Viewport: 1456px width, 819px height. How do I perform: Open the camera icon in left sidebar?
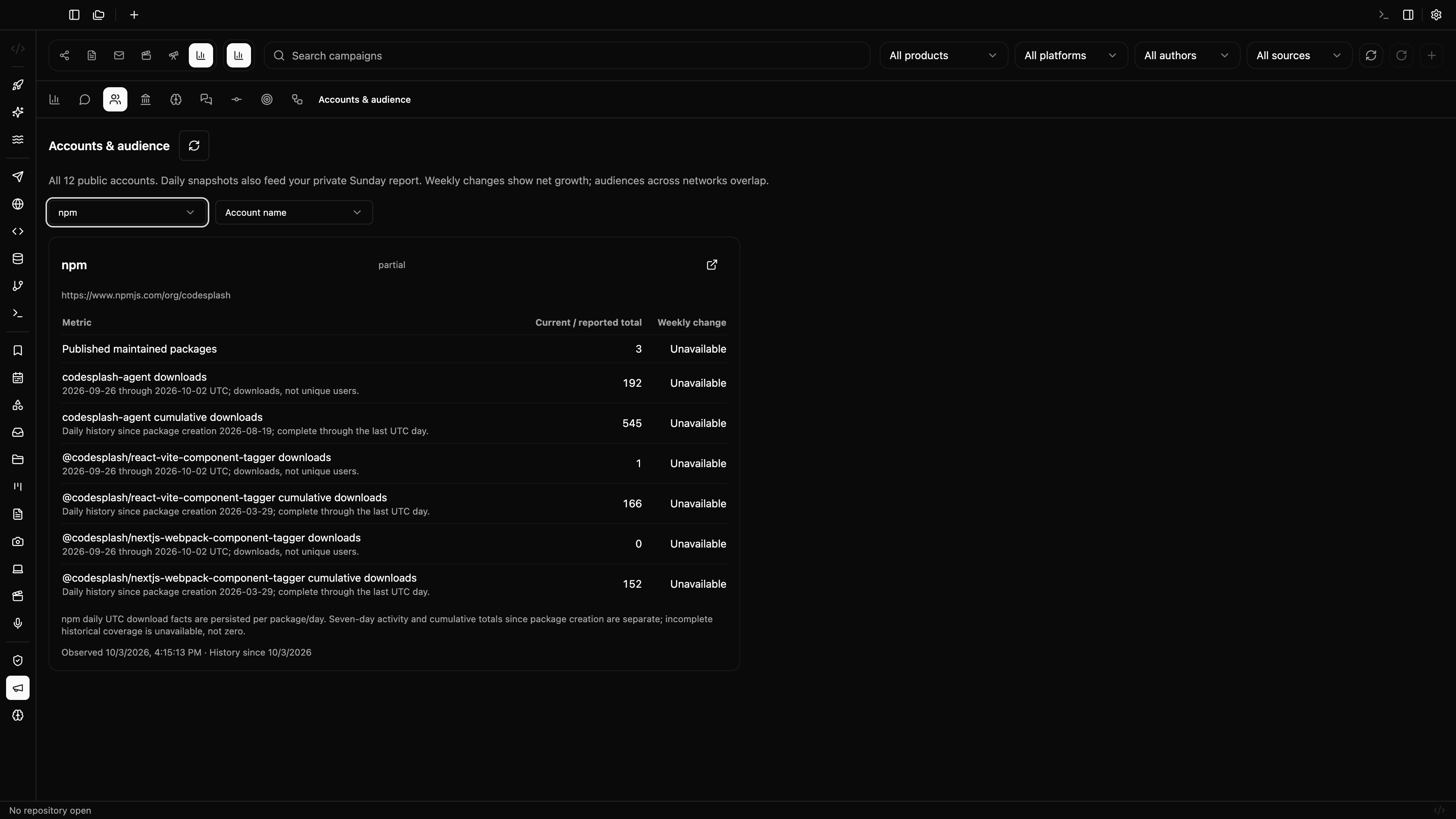pyautogui.click(x=18, y=541)
